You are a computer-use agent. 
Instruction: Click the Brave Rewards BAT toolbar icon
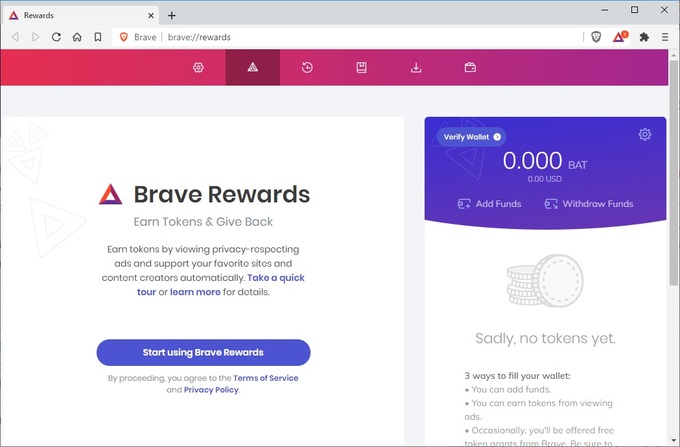point(620,37)
